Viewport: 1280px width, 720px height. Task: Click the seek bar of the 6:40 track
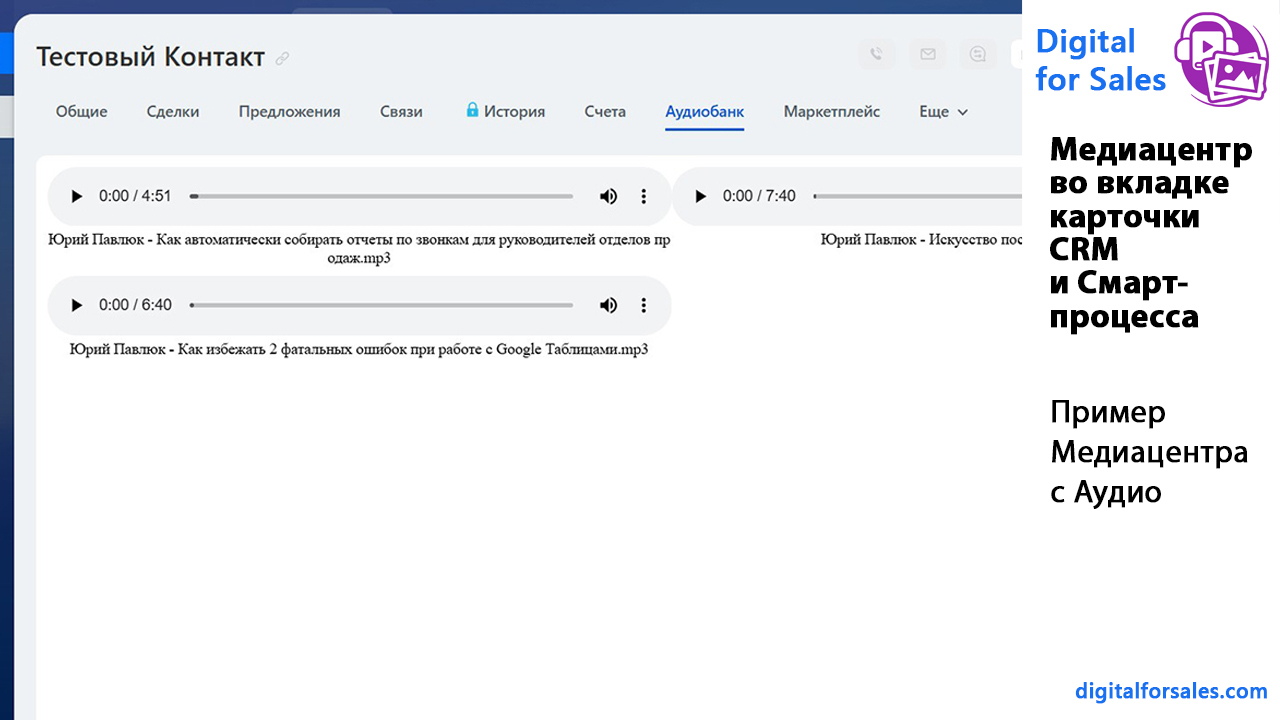click(x=381, y=305)
